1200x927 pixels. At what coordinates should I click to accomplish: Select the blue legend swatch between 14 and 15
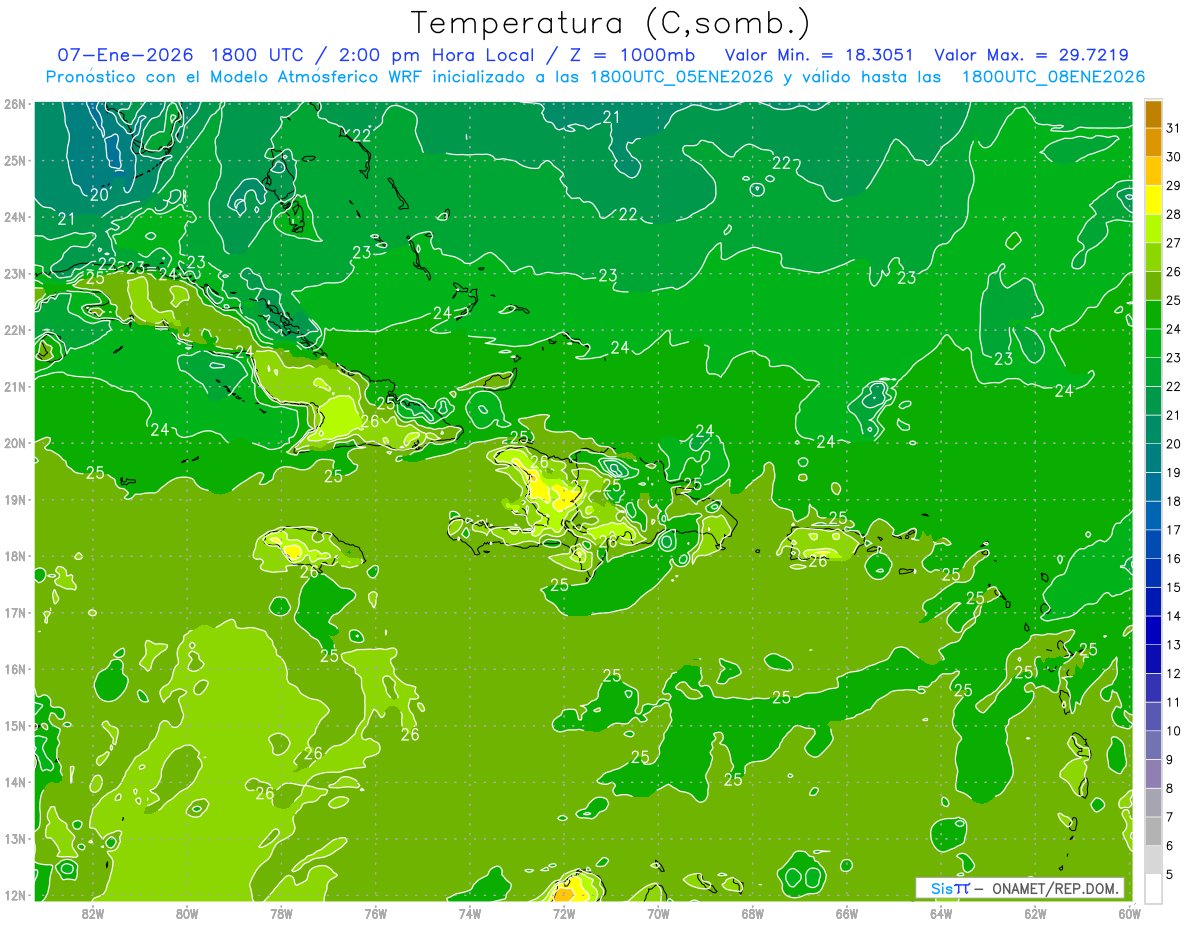click(x=1153, y=601)
